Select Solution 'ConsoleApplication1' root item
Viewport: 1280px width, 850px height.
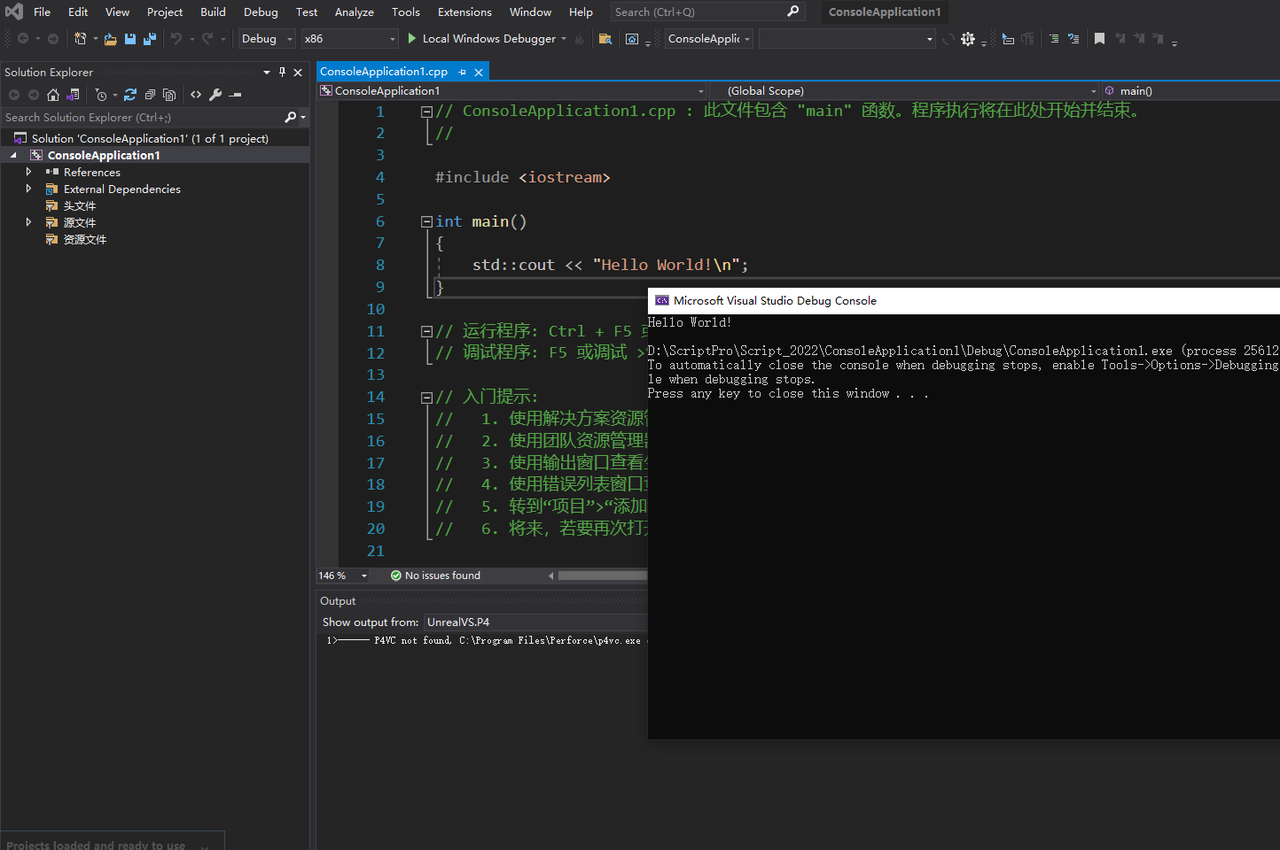[x=150, y=139]
